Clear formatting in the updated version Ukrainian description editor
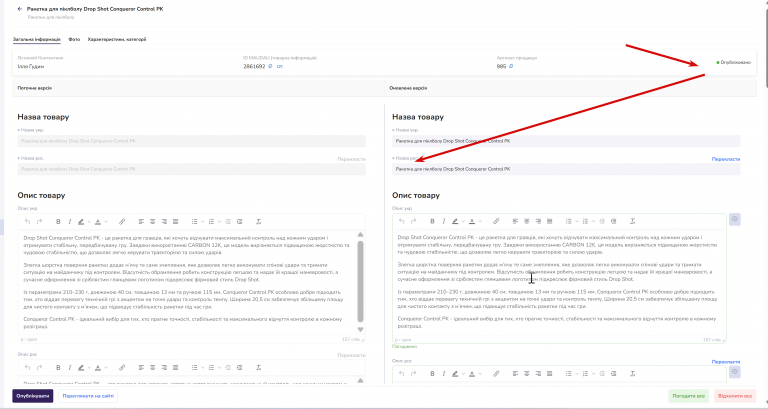Screen dimensions: 768x409 pyautogui.click(x=632, y=221)
